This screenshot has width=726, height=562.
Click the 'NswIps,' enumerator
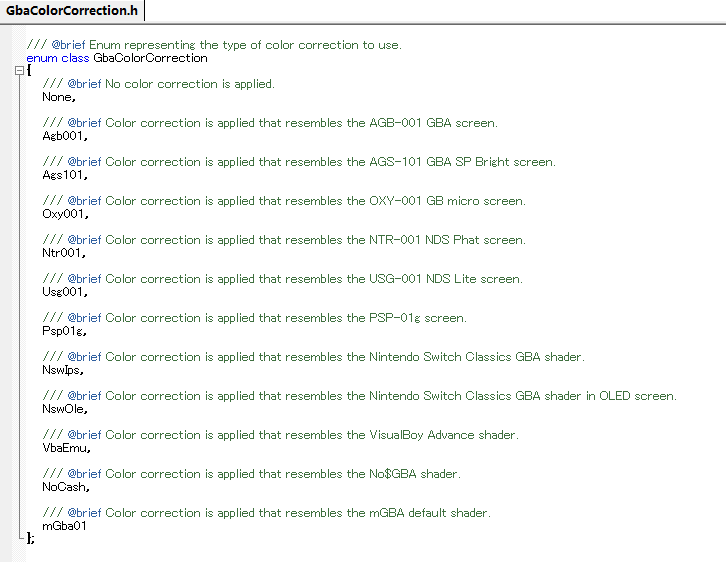(63, 370)
